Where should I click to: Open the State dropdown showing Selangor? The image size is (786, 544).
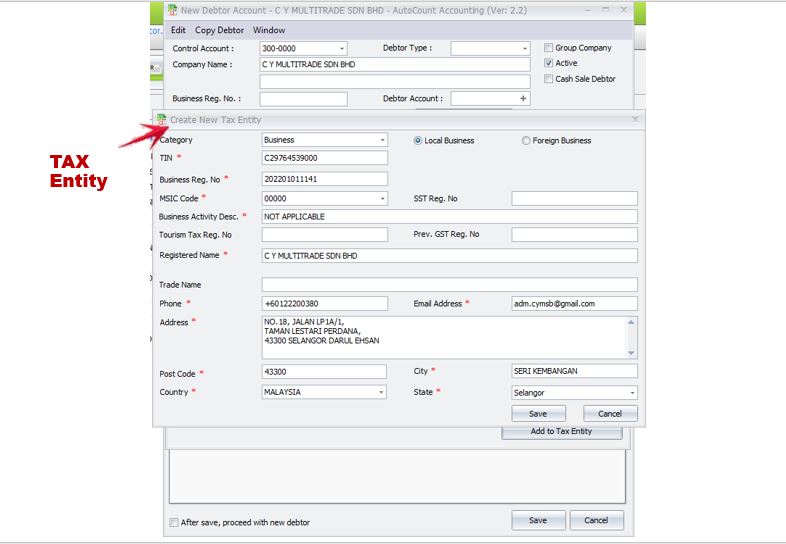(x=632, y=393)
